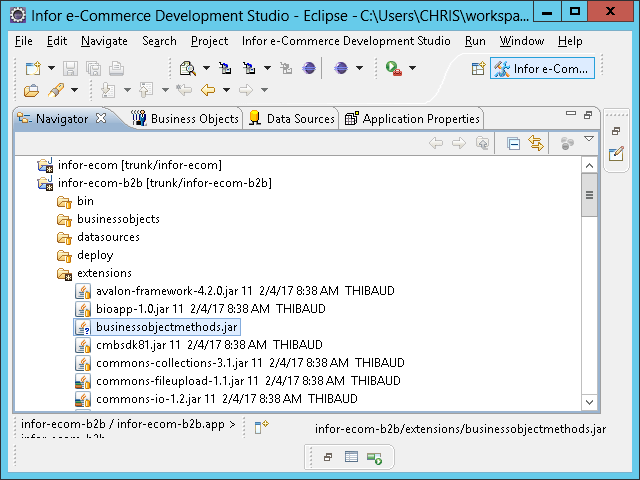Image resolution: width=640 pixels, height=480 pixels.
Task: Click the External Tools run icon
Action: [393, 68]
